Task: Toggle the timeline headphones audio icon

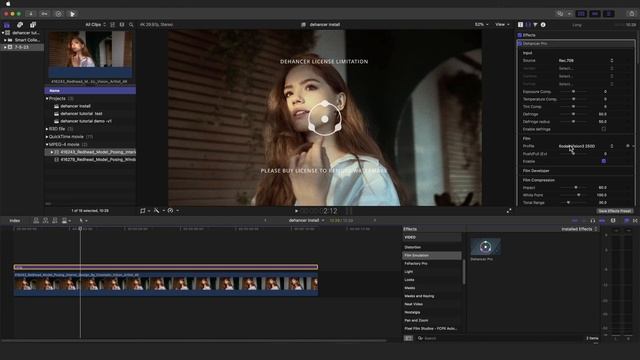Action: coord(593,220)
